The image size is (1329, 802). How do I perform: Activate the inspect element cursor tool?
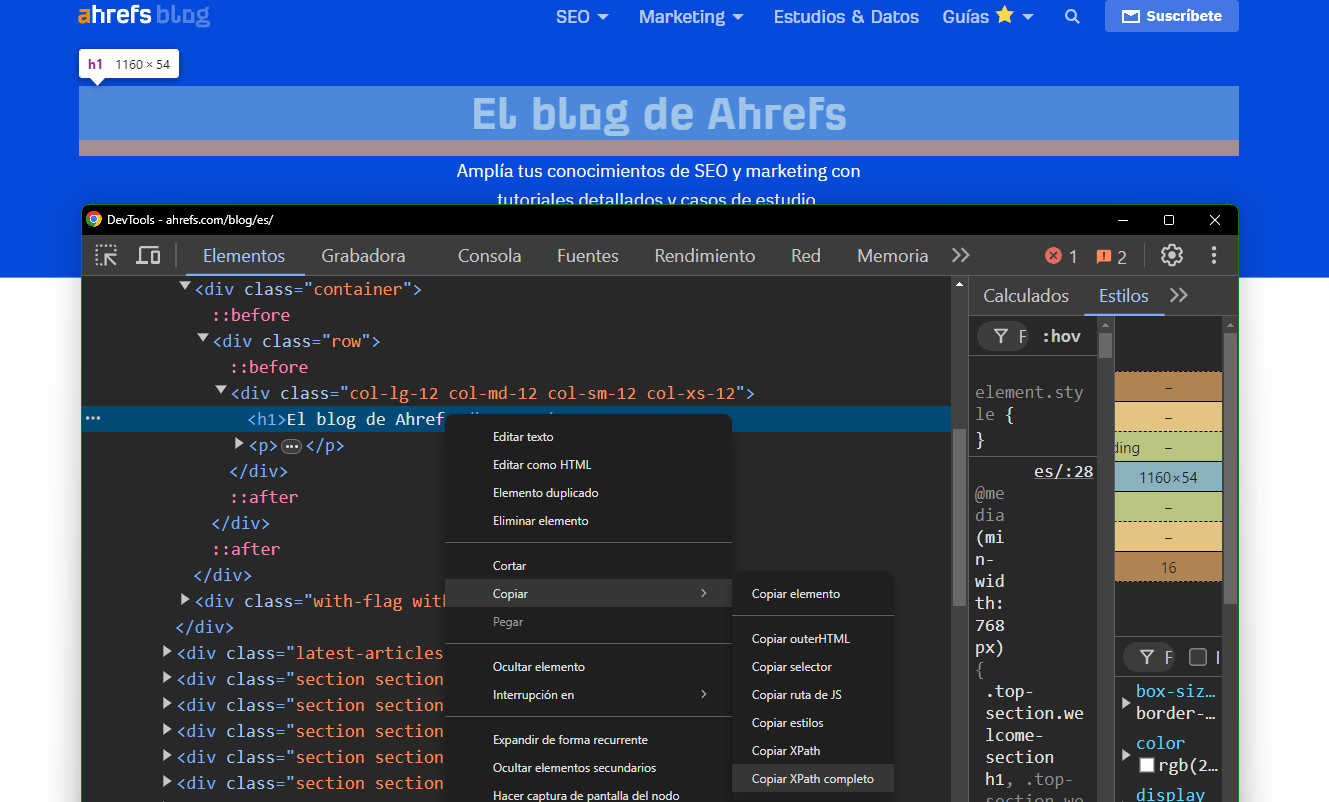(106, 255)
